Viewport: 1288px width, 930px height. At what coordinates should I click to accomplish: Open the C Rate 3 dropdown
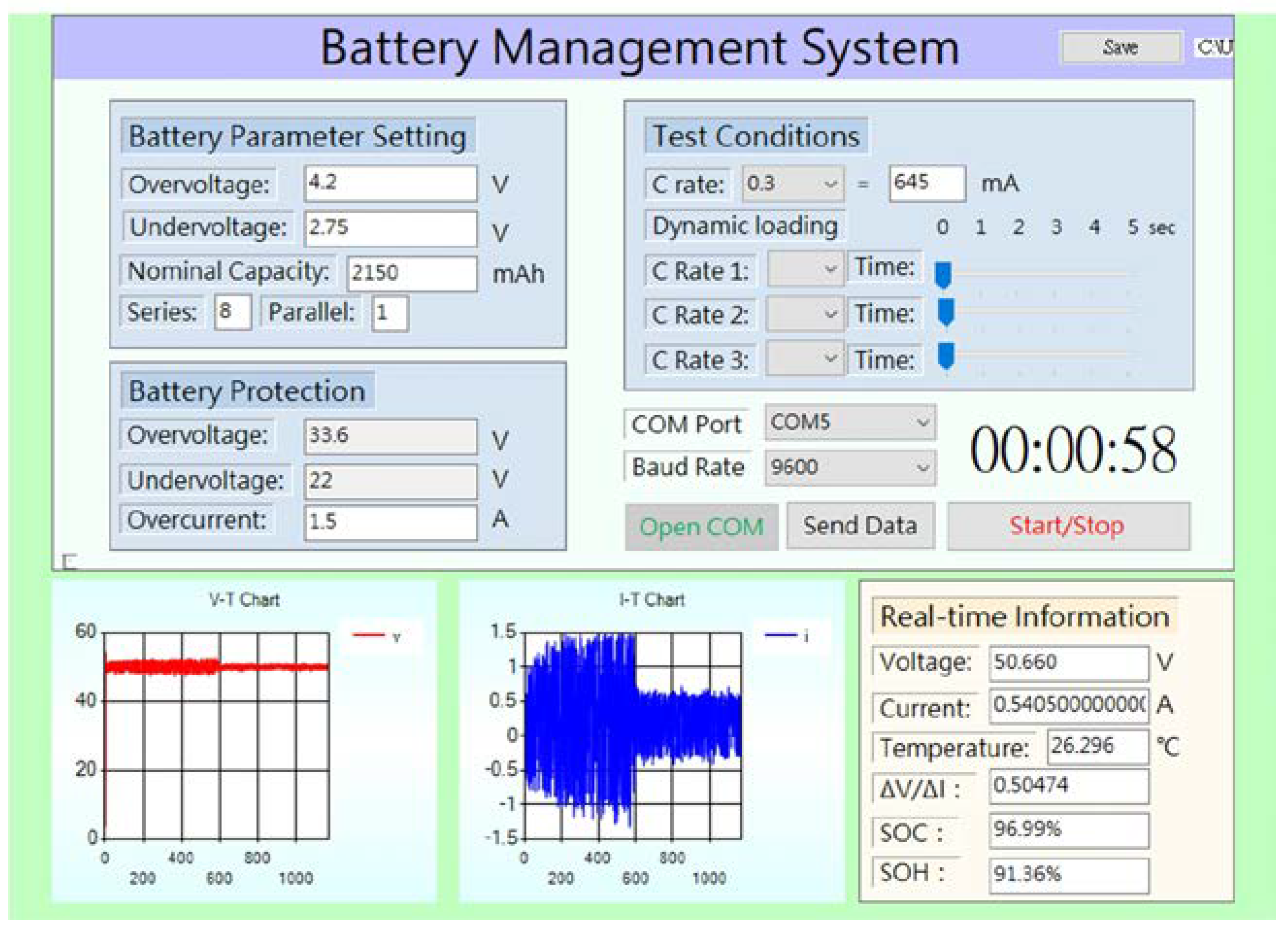pyautogui.click(x=805, y=359)
